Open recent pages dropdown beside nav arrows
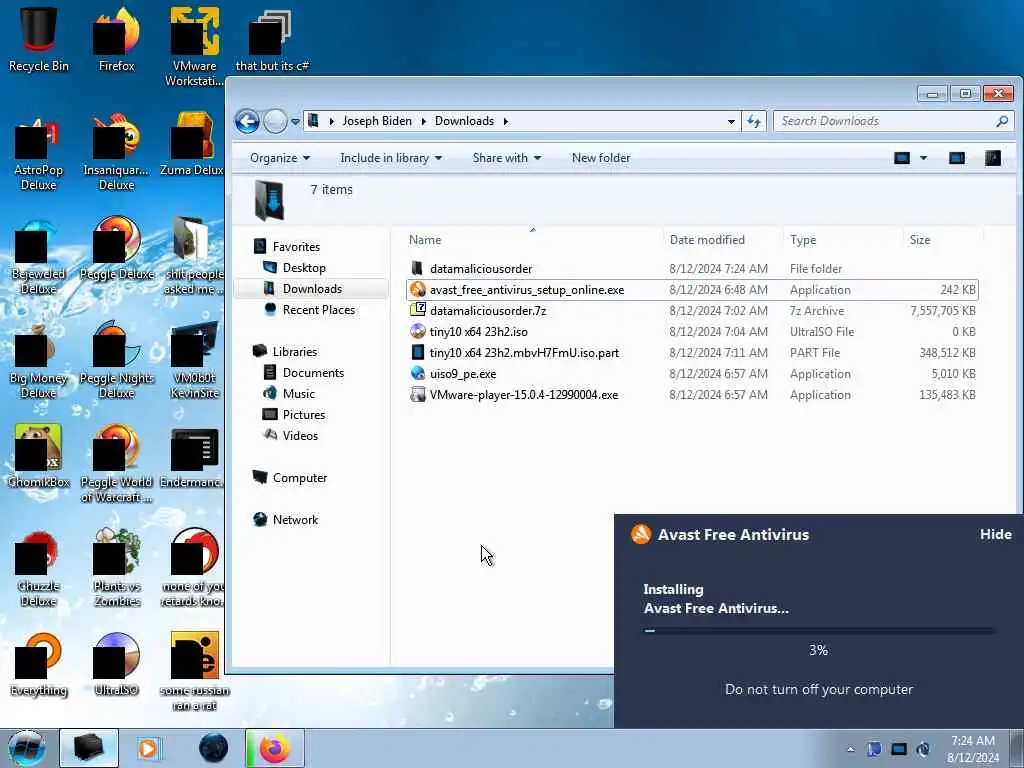Image resolution: width=1024 pixels, height=768 pixels. click(295, 121)
